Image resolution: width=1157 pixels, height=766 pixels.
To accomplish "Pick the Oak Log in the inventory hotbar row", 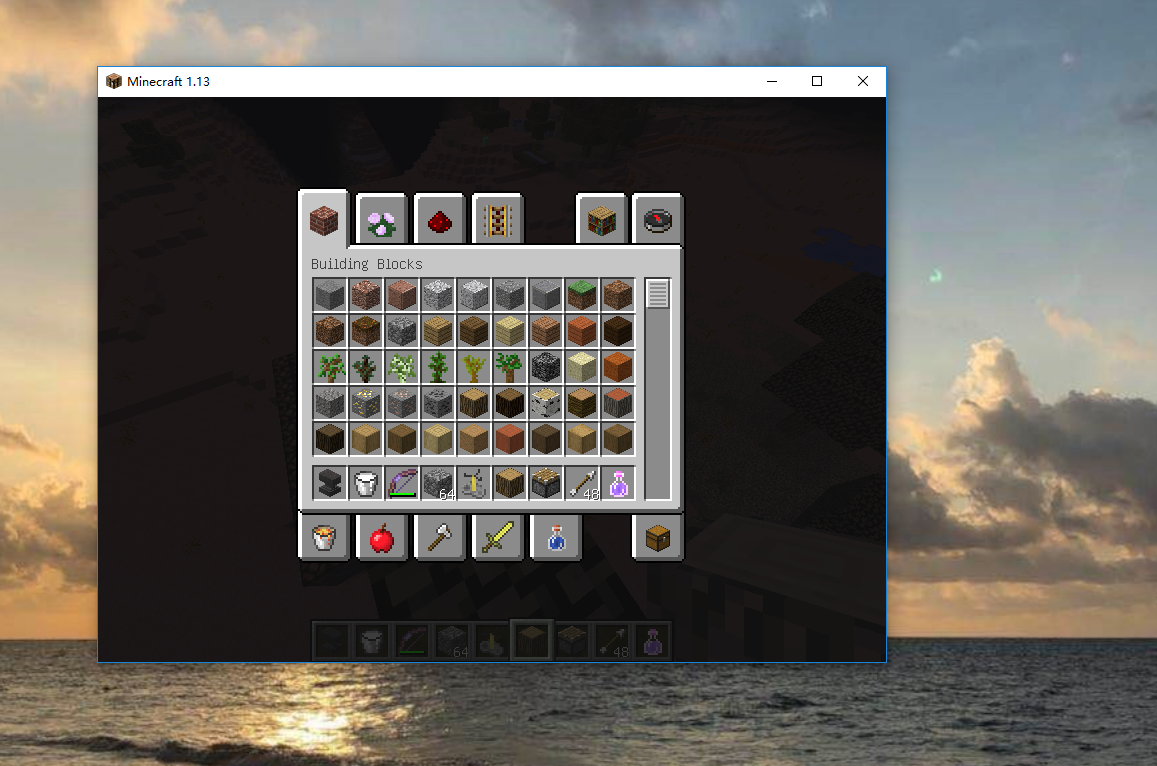I will (510, 484).
